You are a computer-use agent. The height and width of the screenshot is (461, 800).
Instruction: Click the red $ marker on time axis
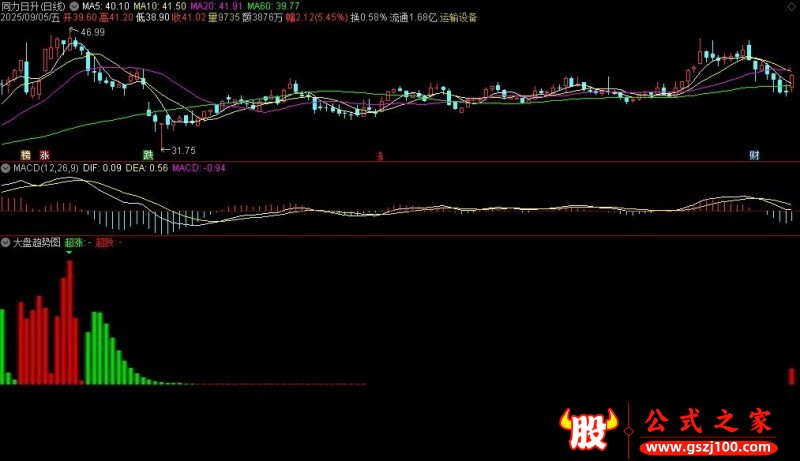click(380, 156)
